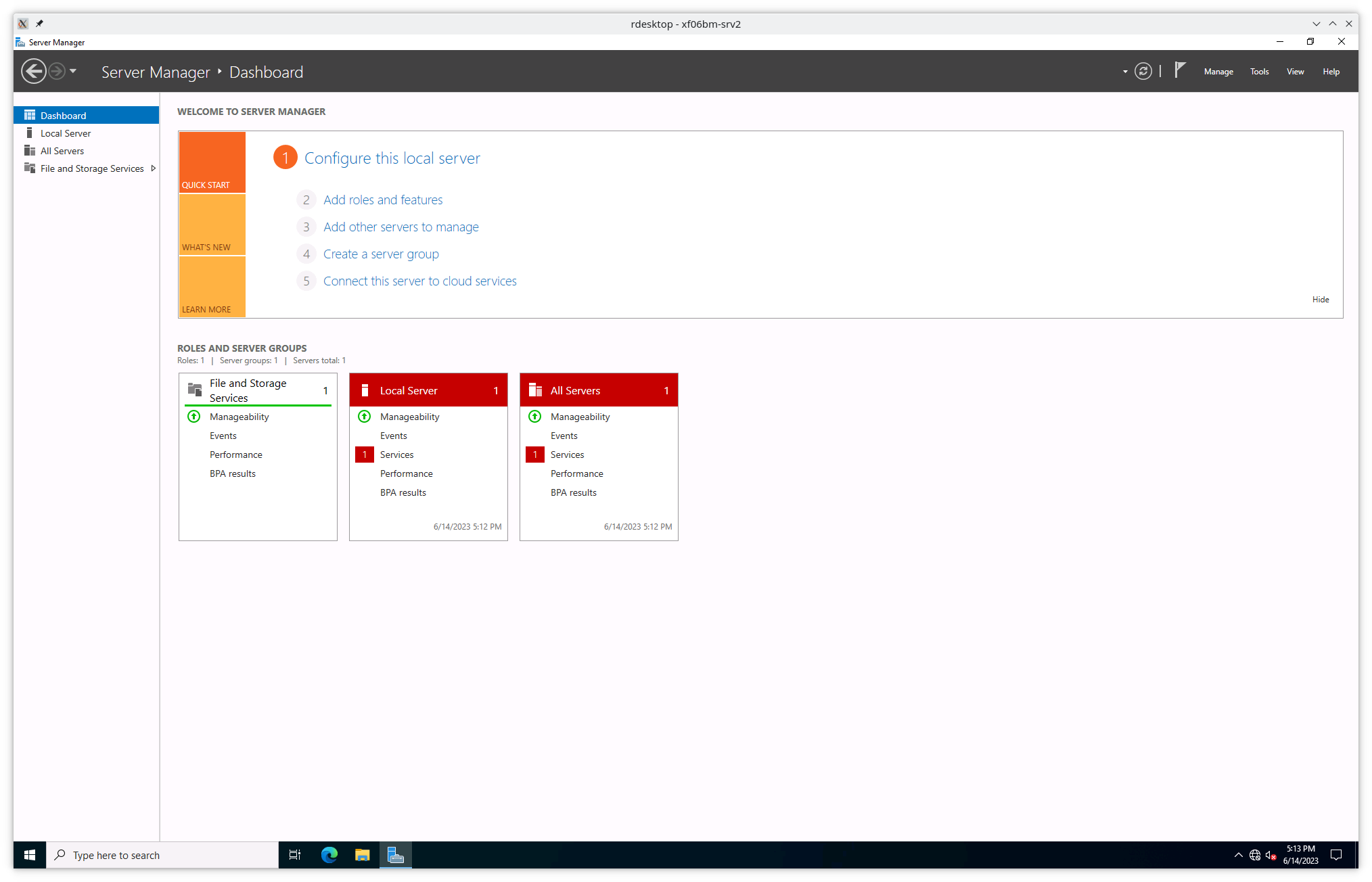Open the Notifications flag
The image size is (1372, 882).
point(1180,70)
